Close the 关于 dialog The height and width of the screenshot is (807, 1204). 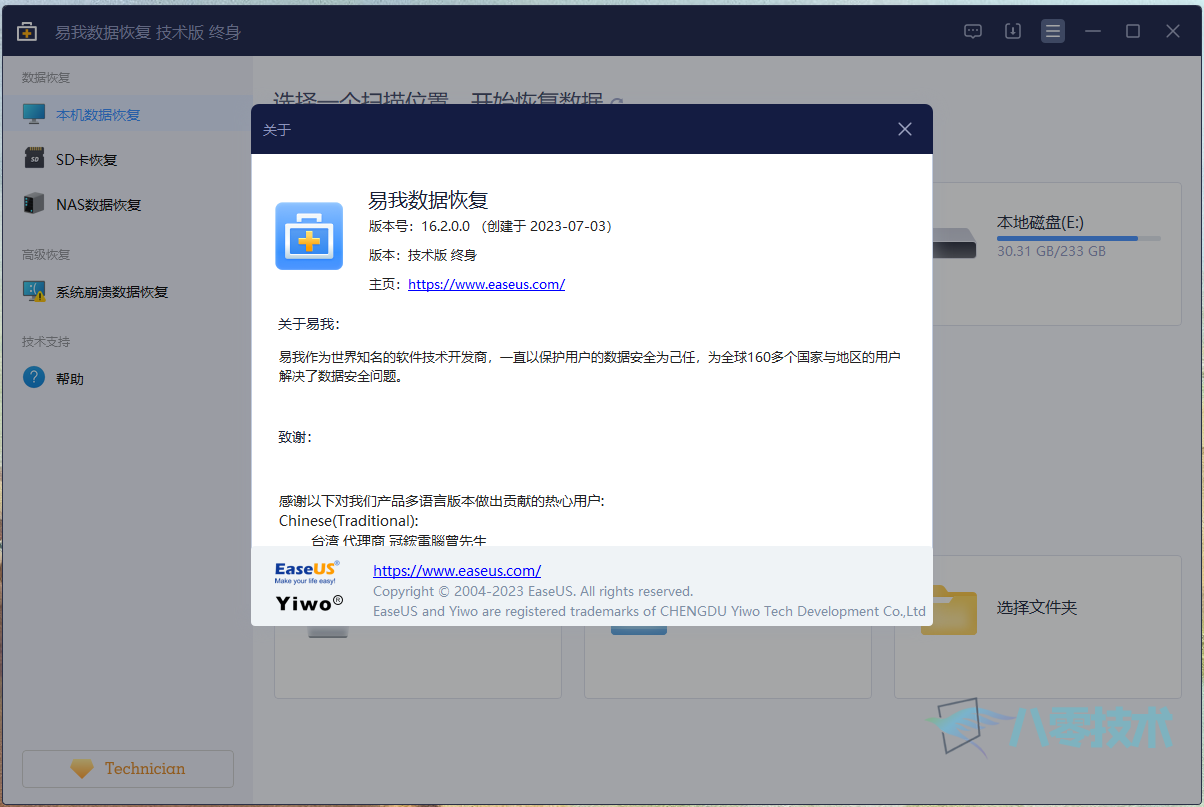(x=905, y=129)
